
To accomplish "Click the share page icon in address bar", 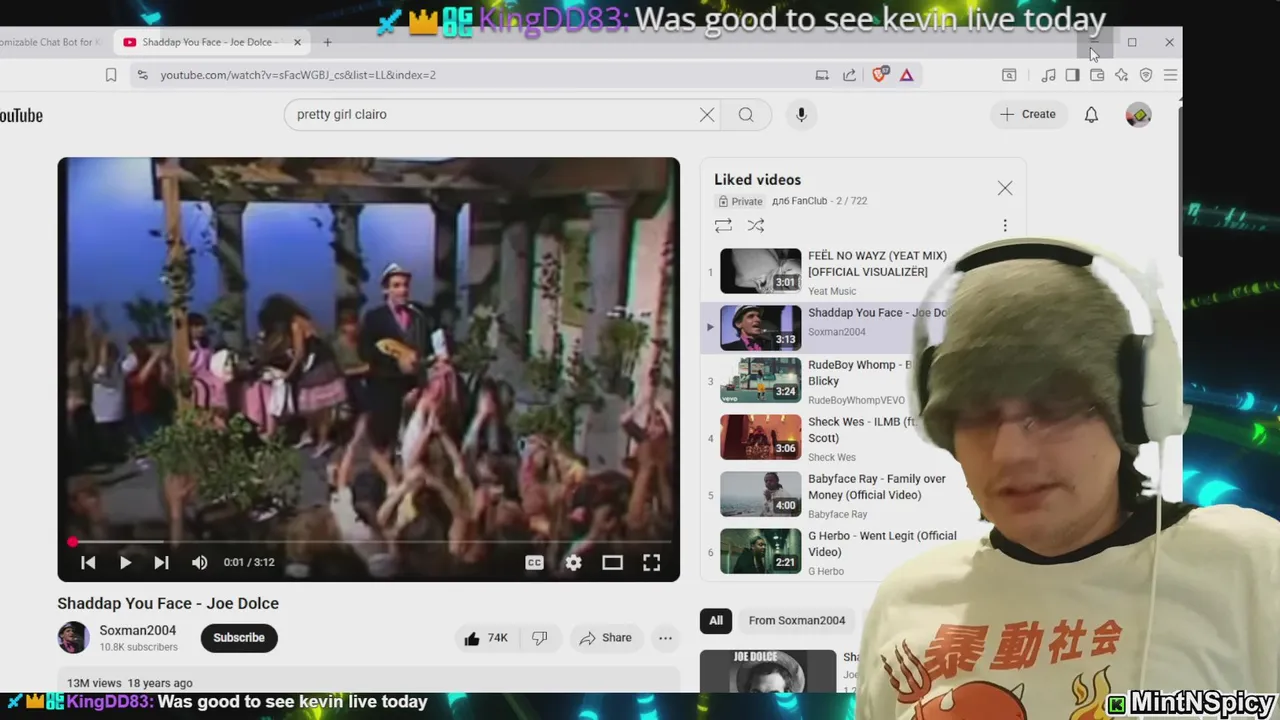I will click(x=849, y=75).
